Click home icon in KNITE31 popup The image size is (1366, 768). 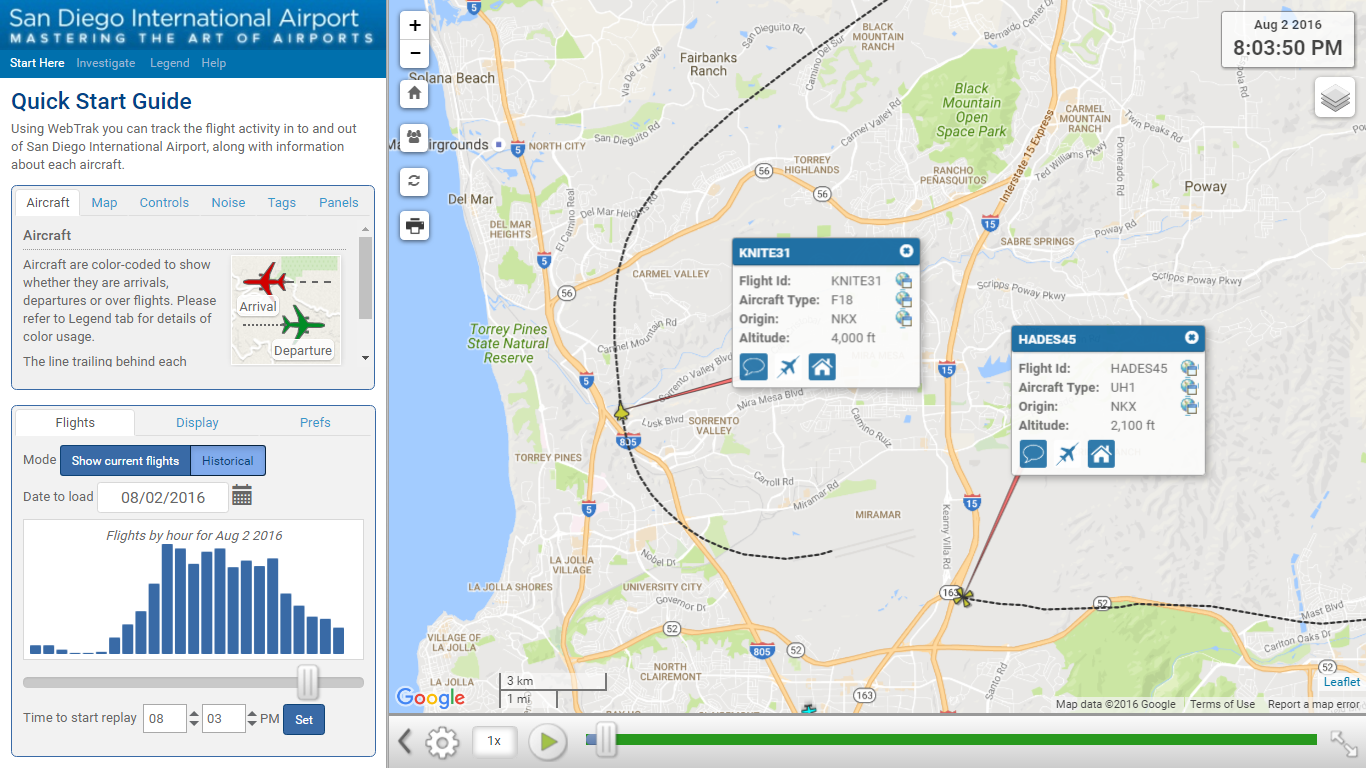[822, 367]
